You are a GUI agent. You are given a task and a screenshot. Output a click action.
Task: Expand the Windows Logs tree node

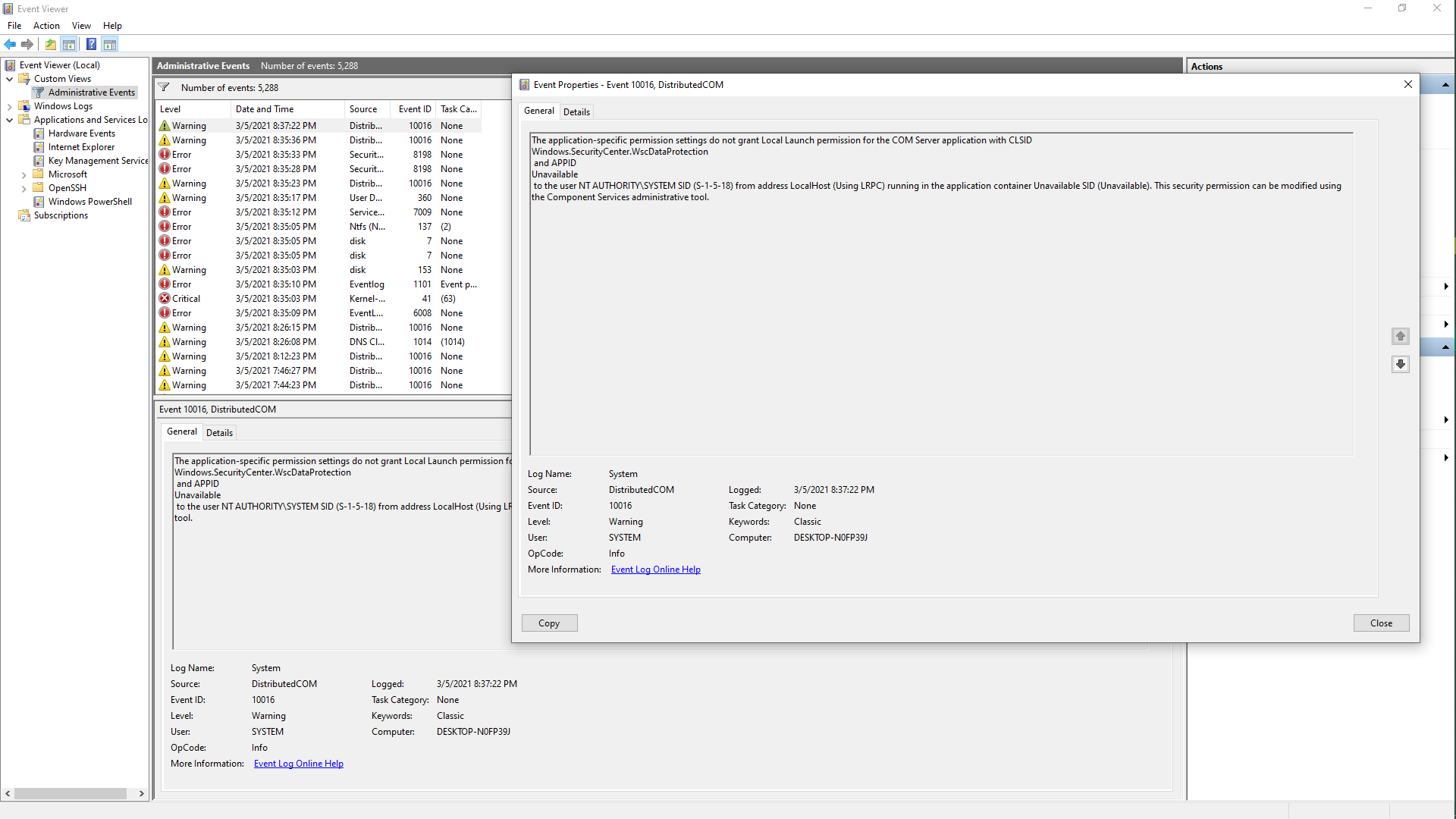tap(9, 106)
